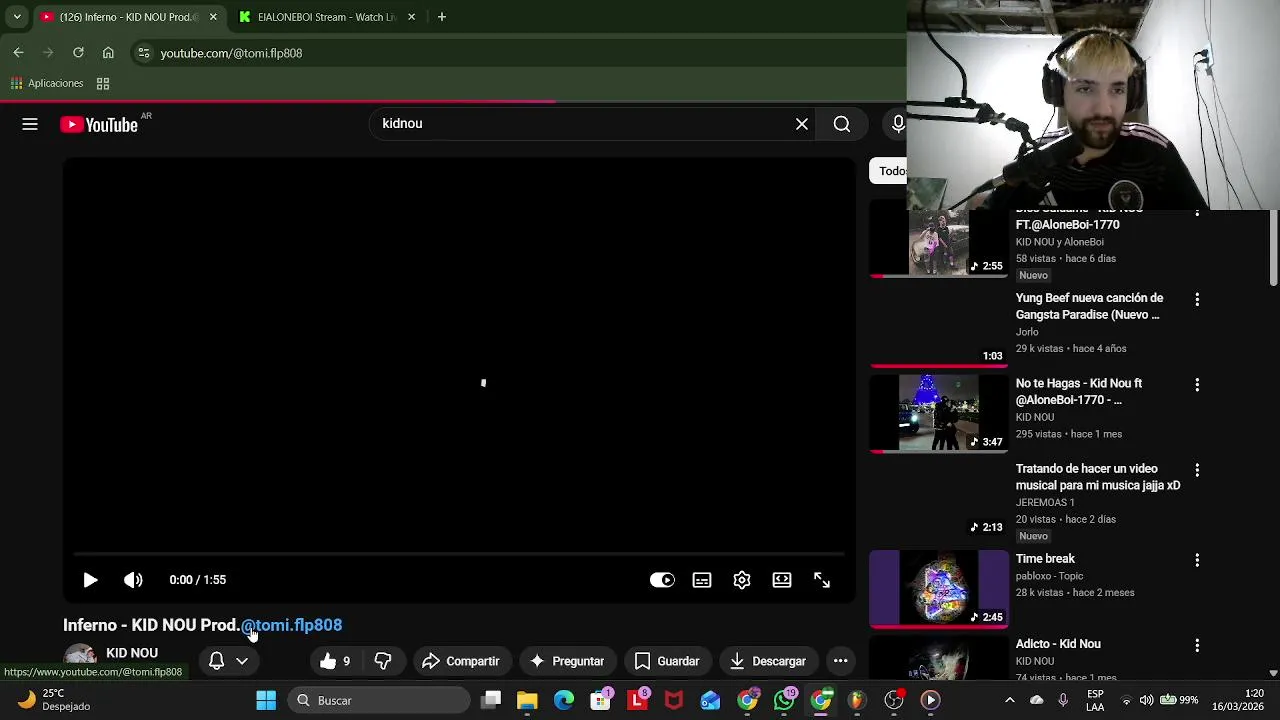This screenshot has width=1280, height=720.
Task: Click the taskbar Buscar search box
Action: 379,700
